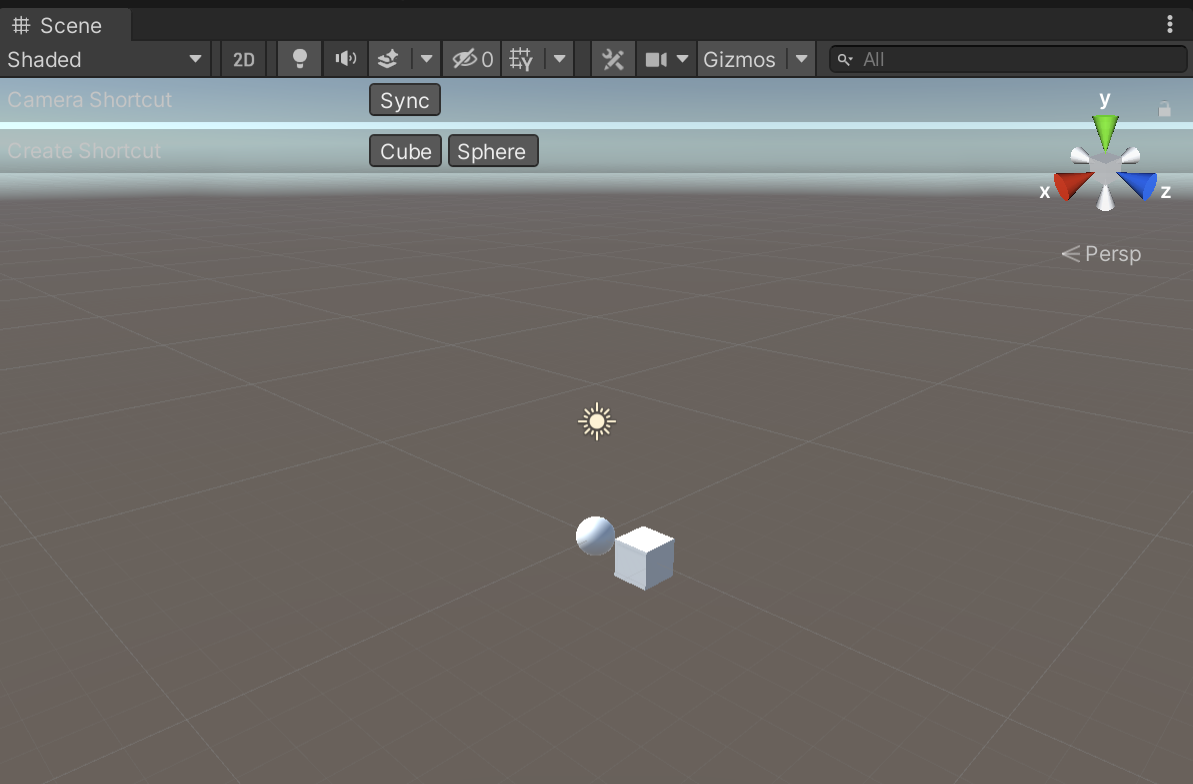Create a Sphere via shortcut button
This screenshot has height=784, width=1193.
492,151
